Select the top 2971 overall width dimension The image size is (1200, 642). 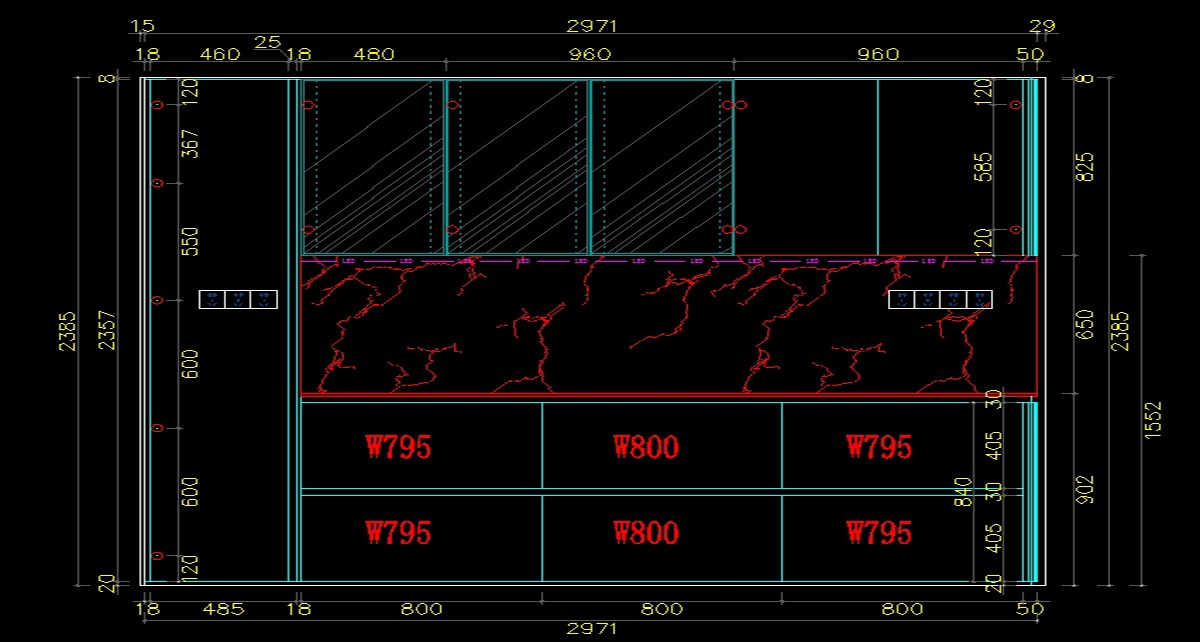pos(592,25)
